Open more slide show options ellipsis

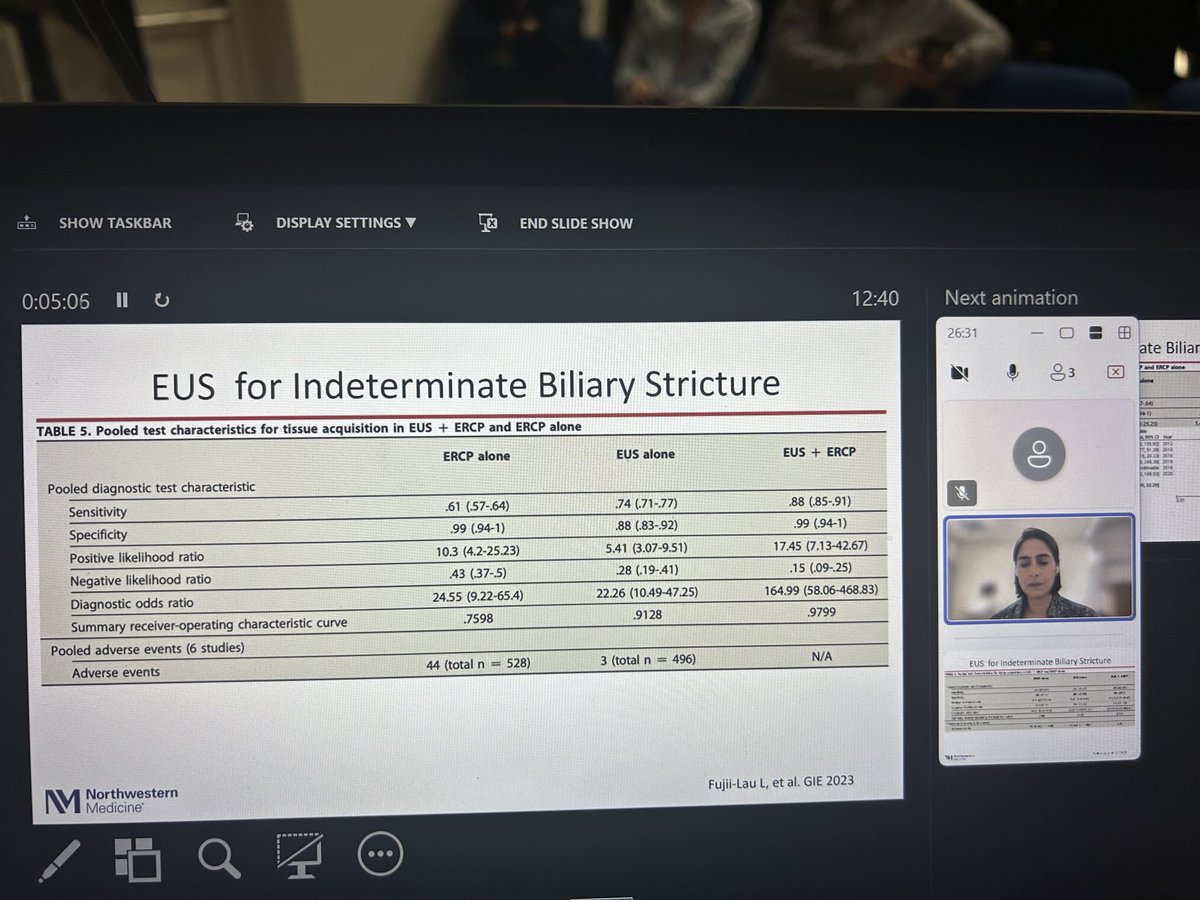pyautogui.click(x=380, y=855)
